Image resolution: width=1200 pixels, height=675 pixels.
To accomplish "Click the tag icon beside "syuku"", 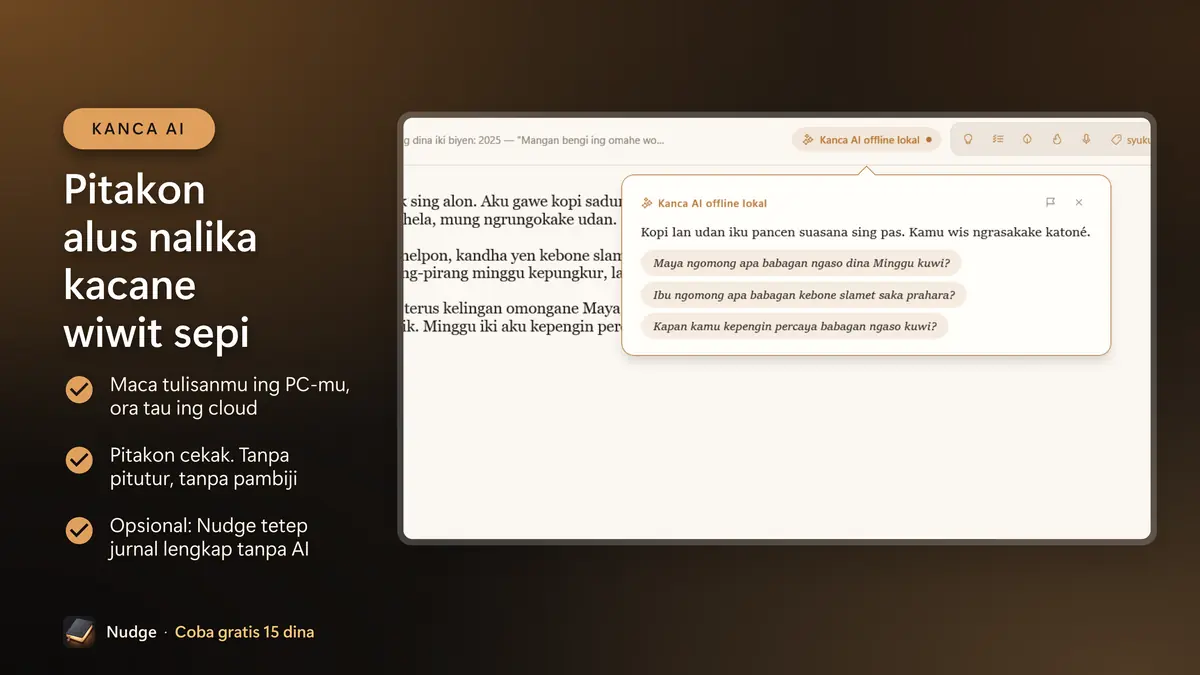I will 1116,140.
